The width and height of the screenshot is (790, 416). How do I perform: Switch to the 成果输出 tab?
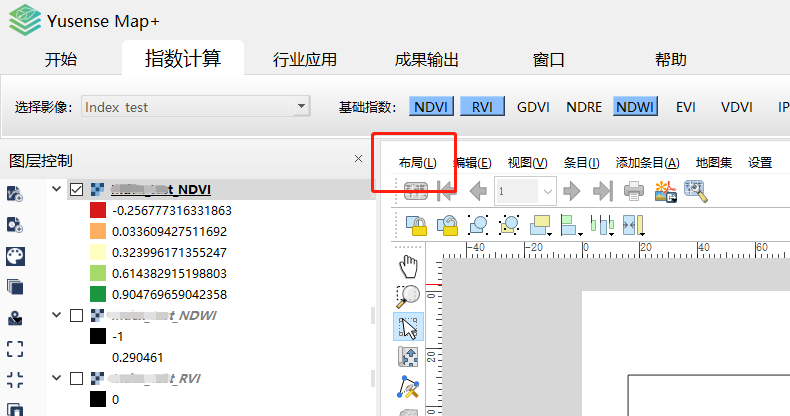tap(427, 59)
